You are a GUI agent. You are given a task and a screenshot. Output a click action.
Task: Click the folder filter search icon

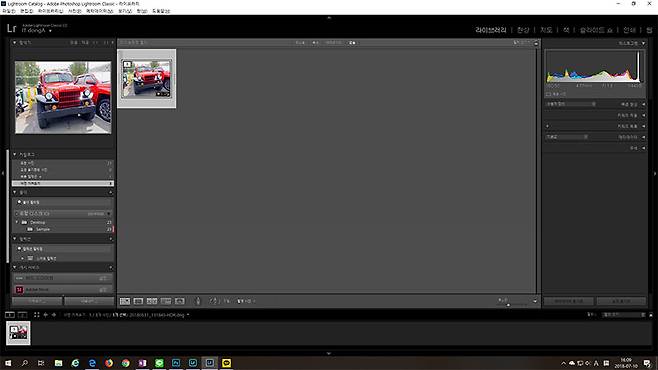[x=19, y=202]
